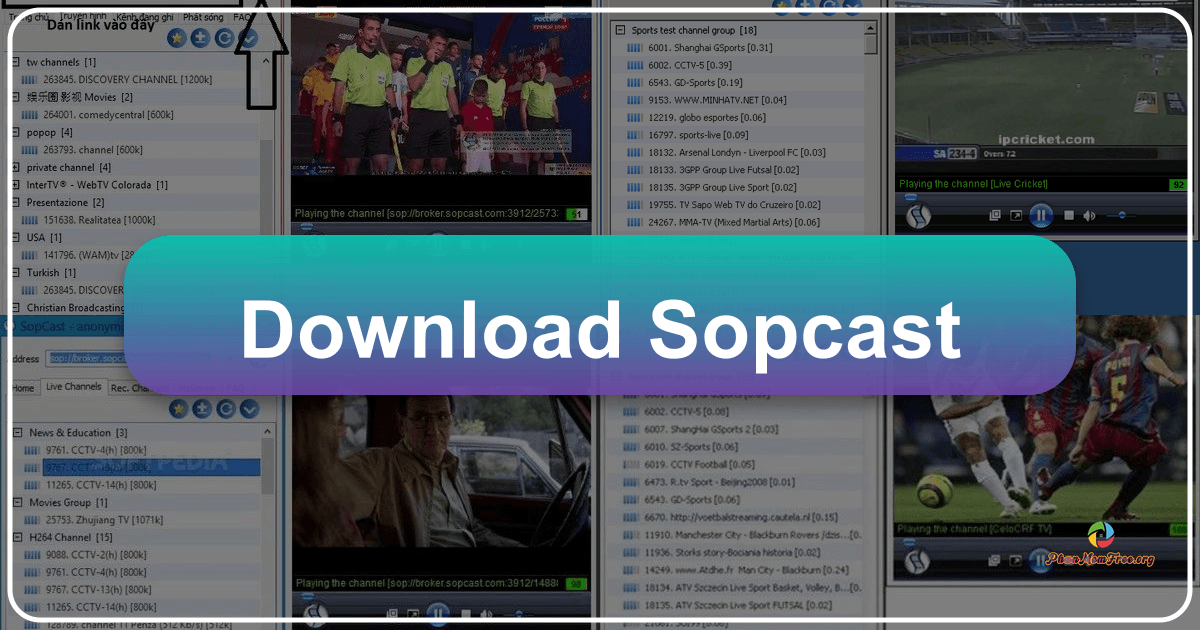The width and height of the screenshot is (1200, 630).
Task: Click the SopCast logo icon in the player controls
Action: click(x=315, y=611)
